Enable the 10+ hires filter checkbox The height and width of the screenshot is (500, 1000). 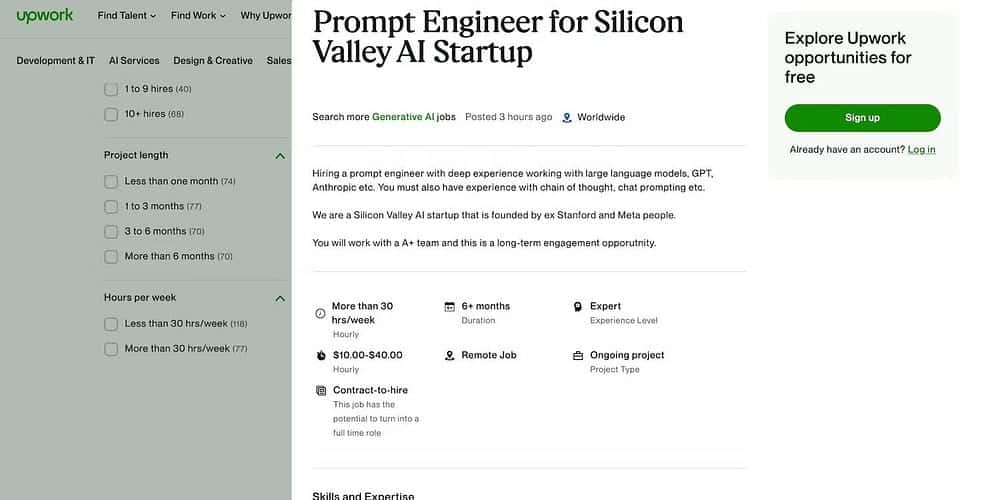click(111, 114)
